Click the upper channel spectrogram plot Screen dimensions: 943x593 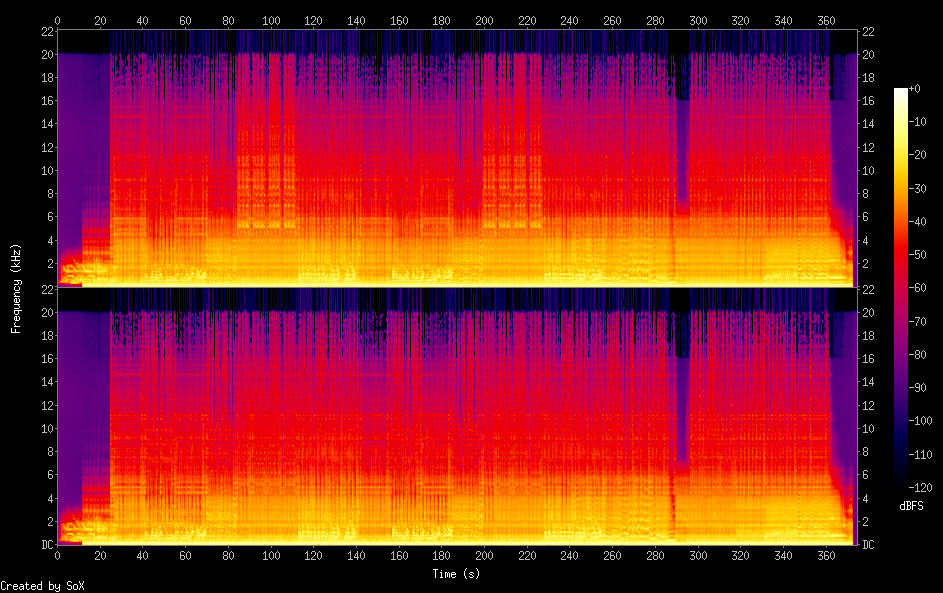(456, 158)
